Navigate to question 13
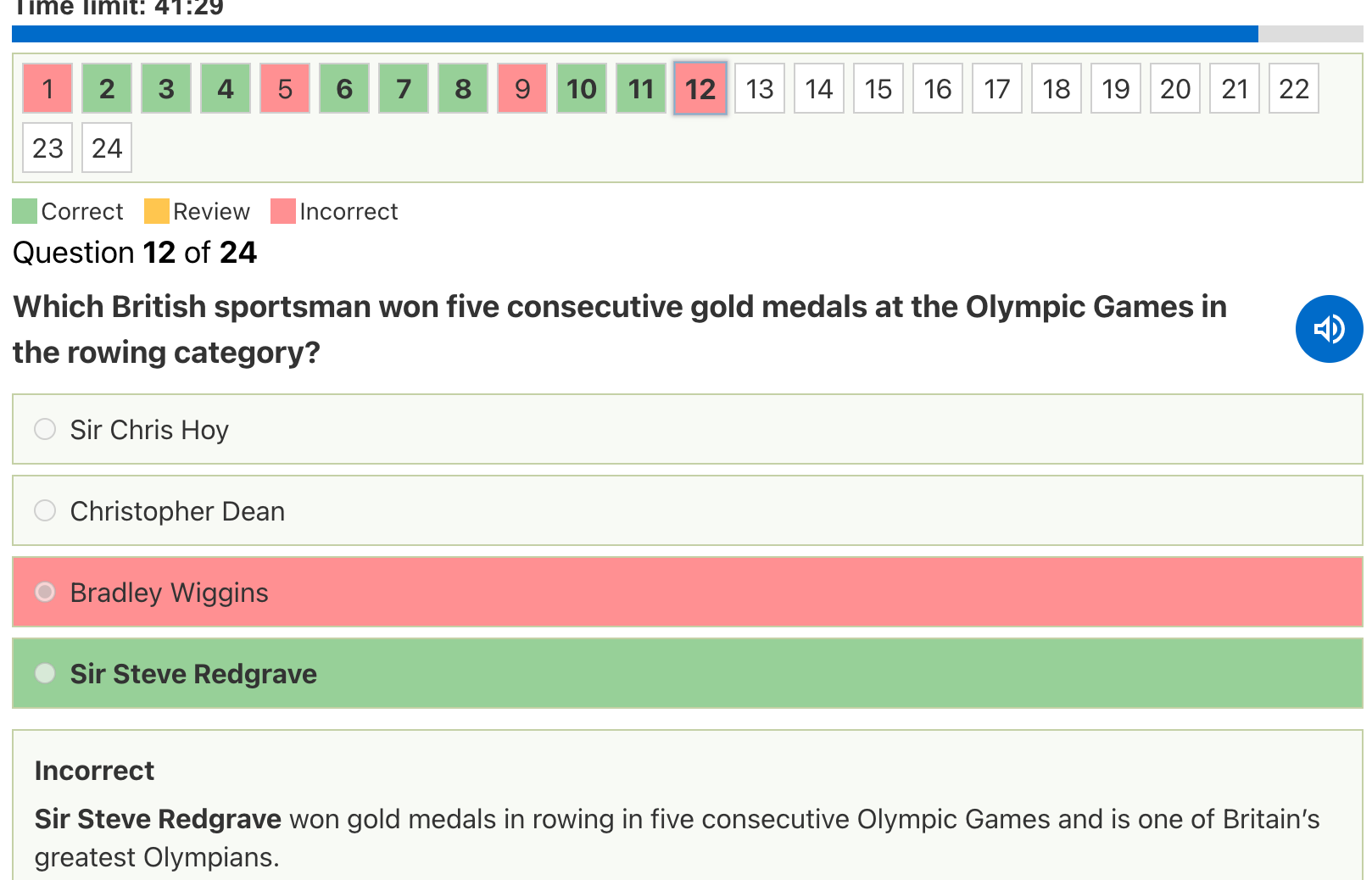1372x880 pixels. (x=760, y=88)
